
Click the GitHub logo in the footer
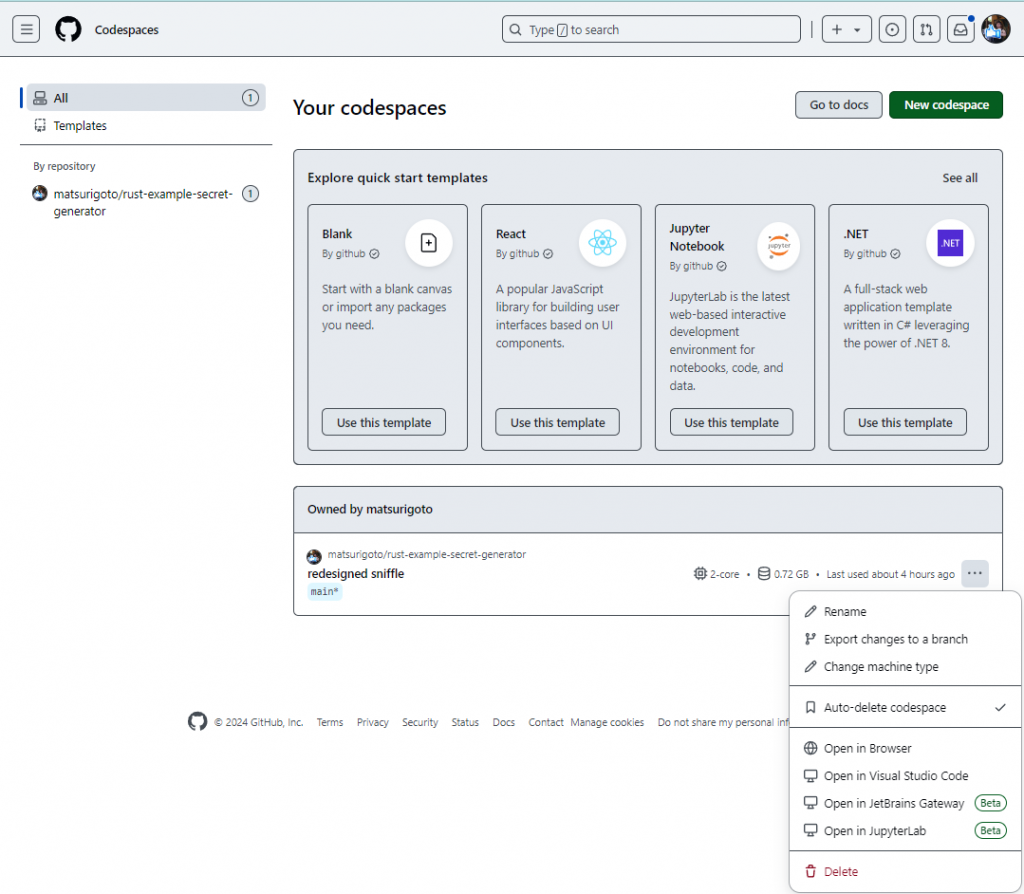(197, 721)
